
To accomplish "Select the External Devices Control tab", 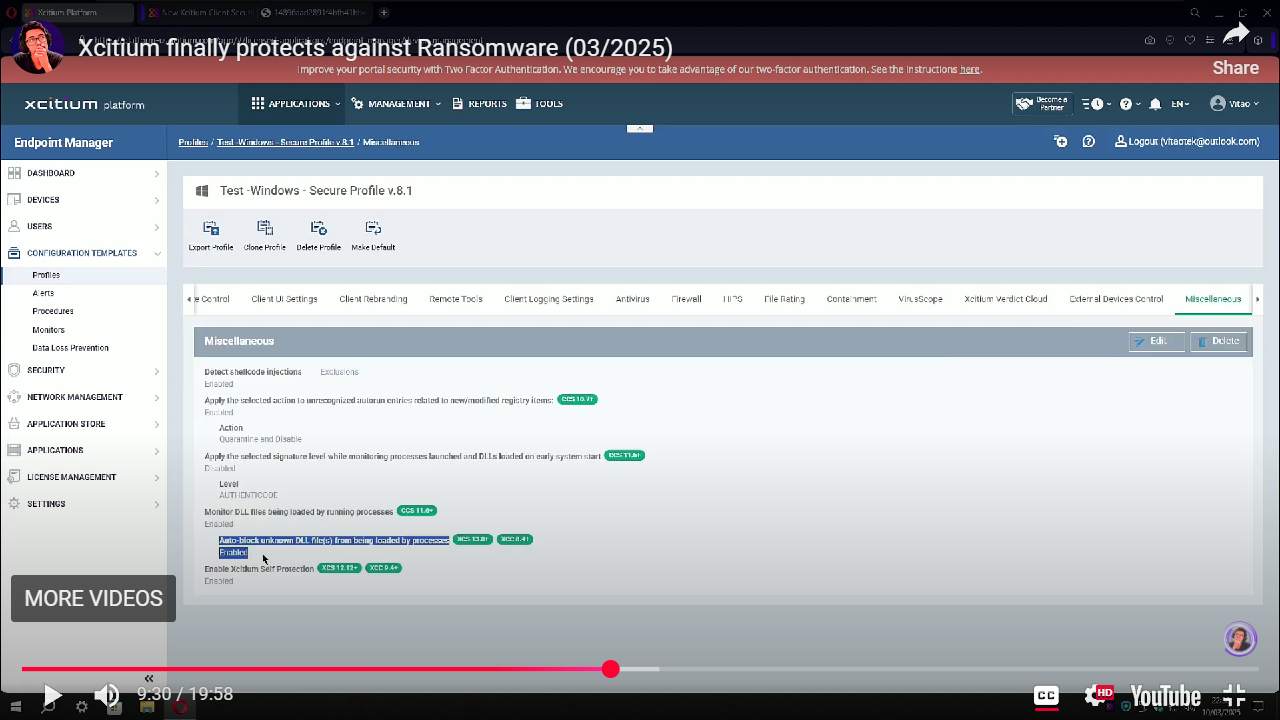I will (x=1116, y=299).
